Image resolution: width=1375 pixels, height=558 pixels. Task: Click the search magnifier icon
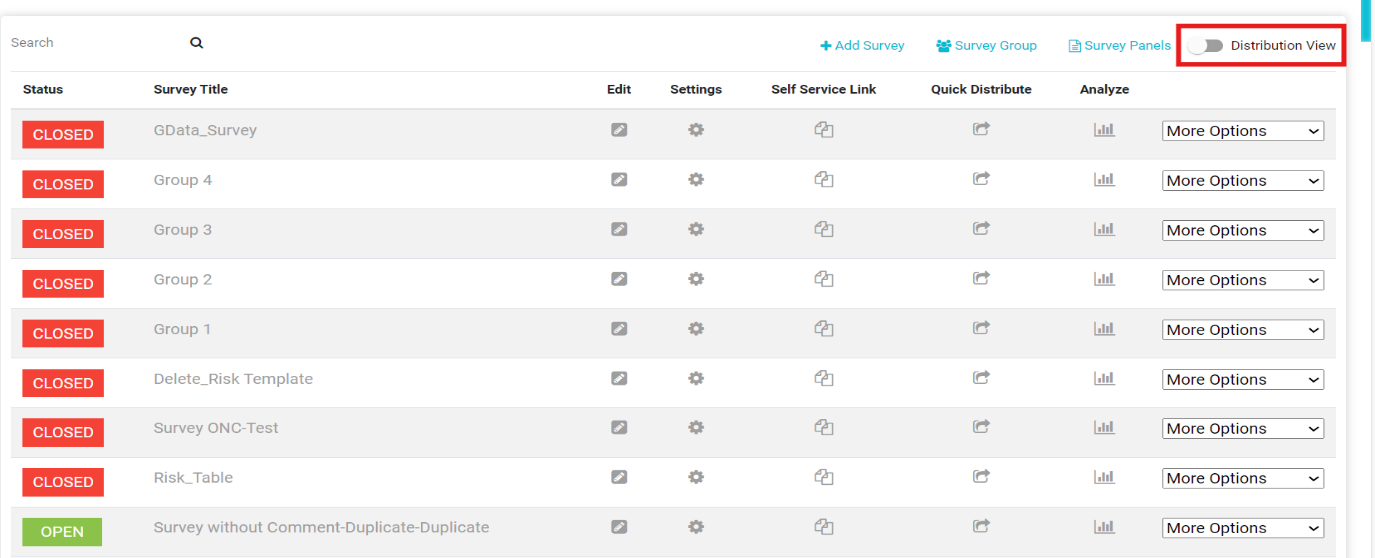coord(197,43)
